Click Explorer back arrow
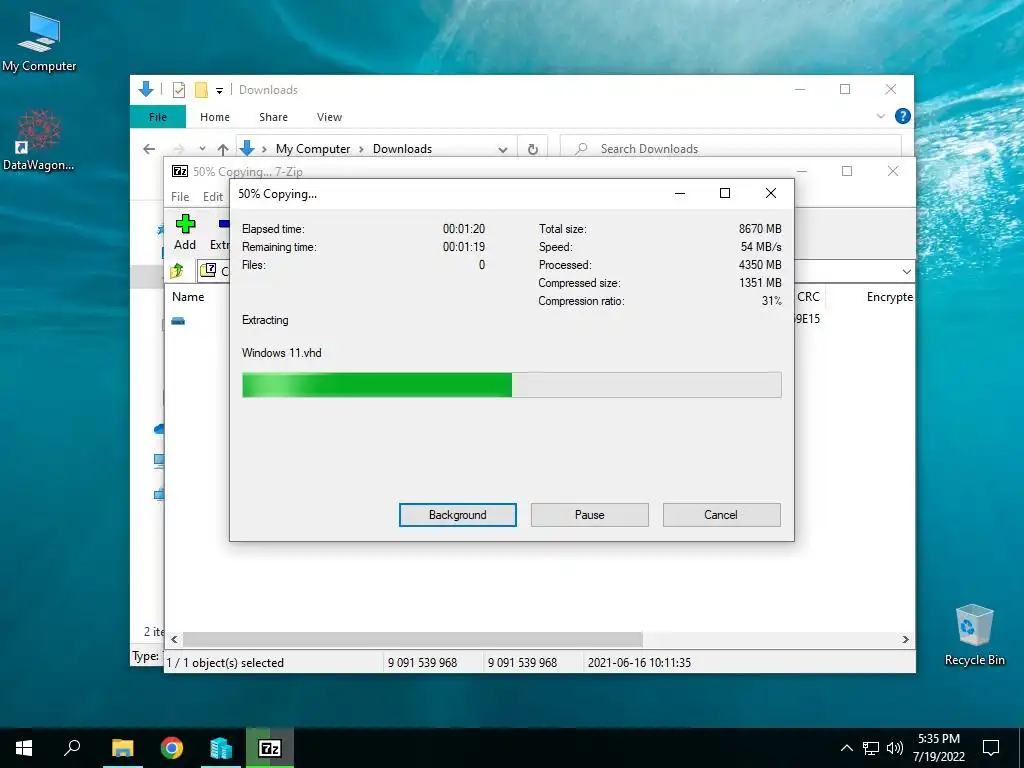 (149, 149)
